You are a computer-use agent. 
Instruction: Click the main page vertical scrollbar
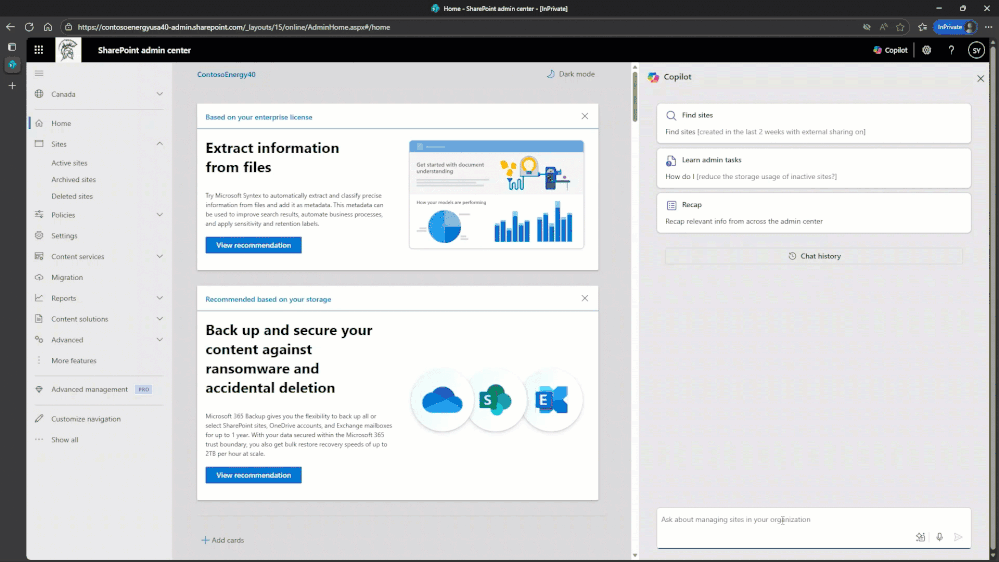tap(635, 96)
